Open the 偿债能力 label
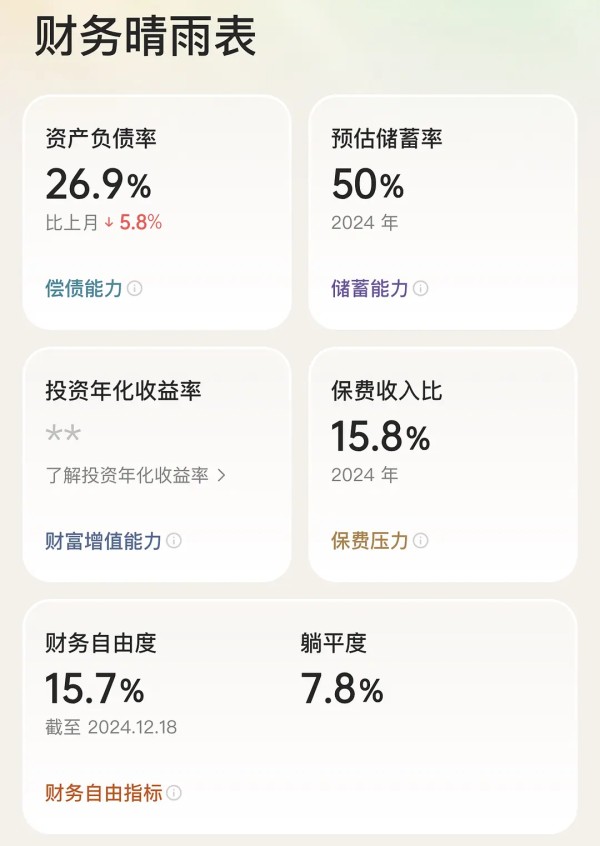This screenshot has width=600, height=846. pyautogui.click(x=84, y=288)
